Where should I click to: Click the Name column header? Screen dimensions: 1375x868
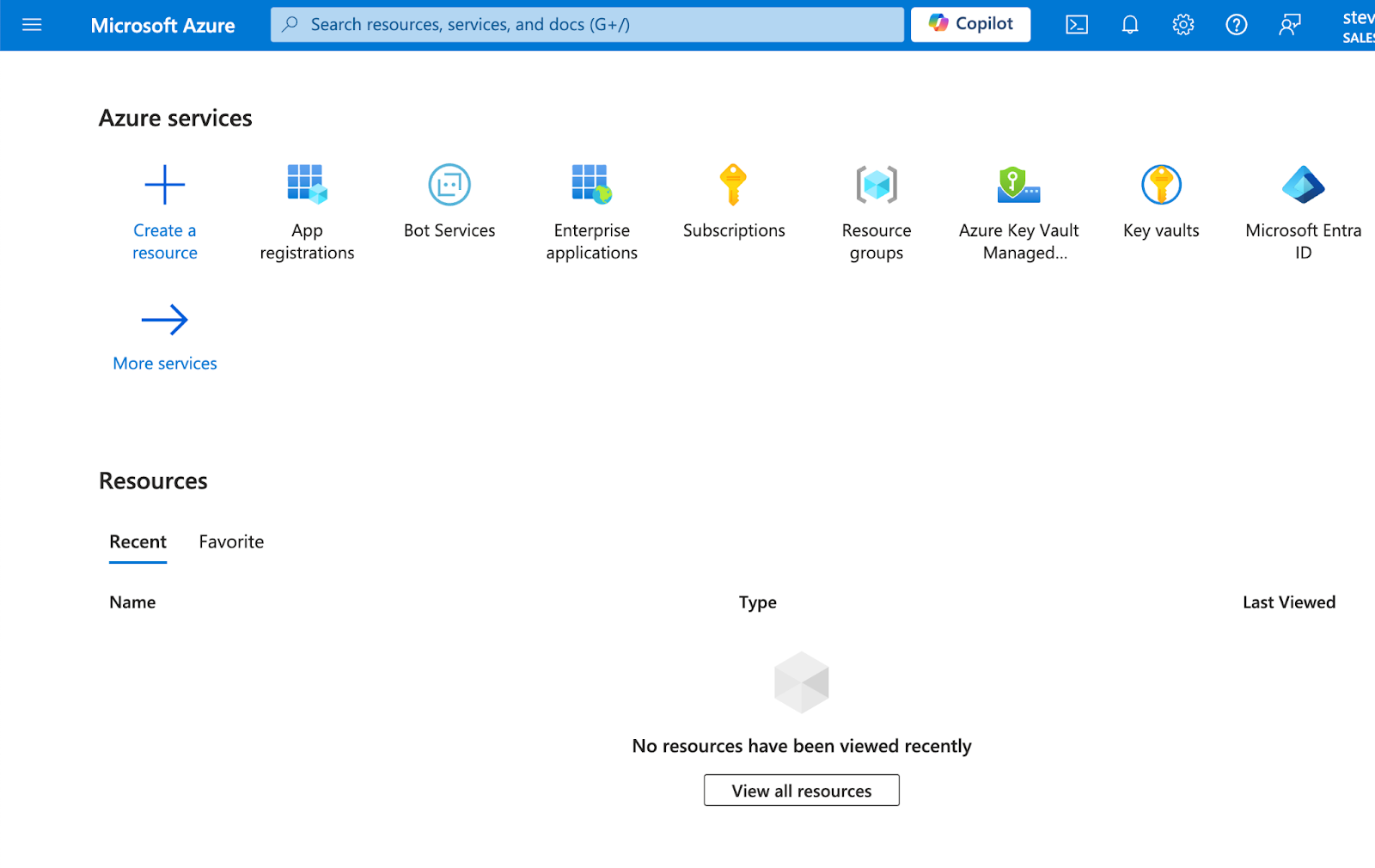coord(132,602)
